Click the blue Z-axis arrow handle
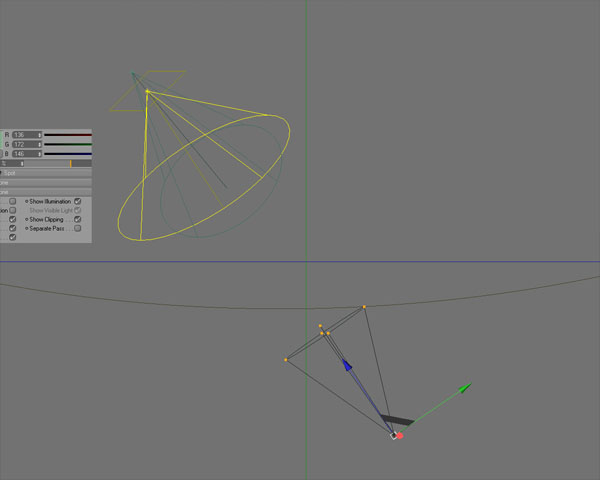 click(x=347, y=365)
